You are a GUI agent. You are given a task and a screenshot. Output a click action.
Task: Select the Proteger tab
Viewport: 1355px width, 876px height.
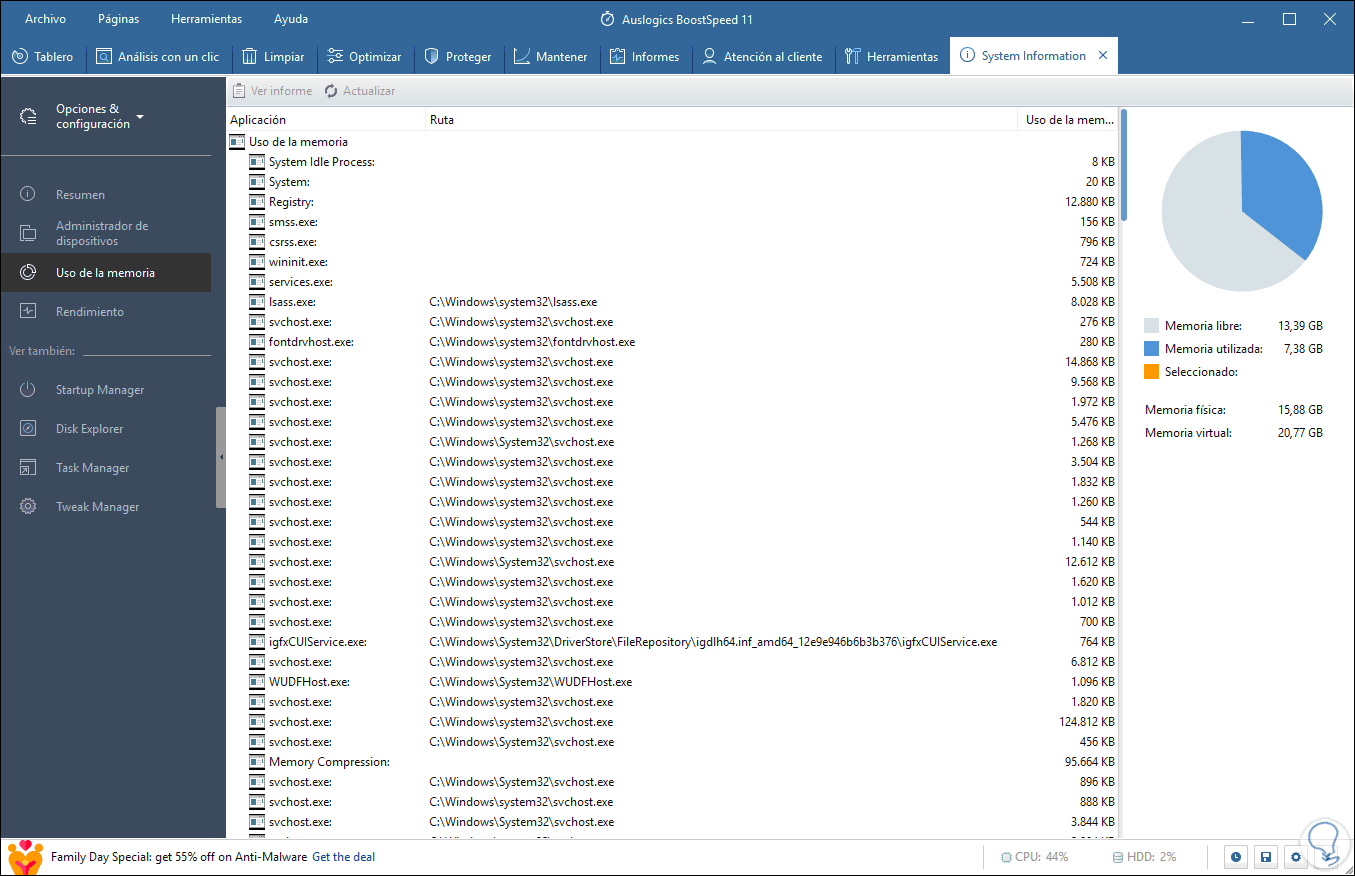[x=458, y=57]
